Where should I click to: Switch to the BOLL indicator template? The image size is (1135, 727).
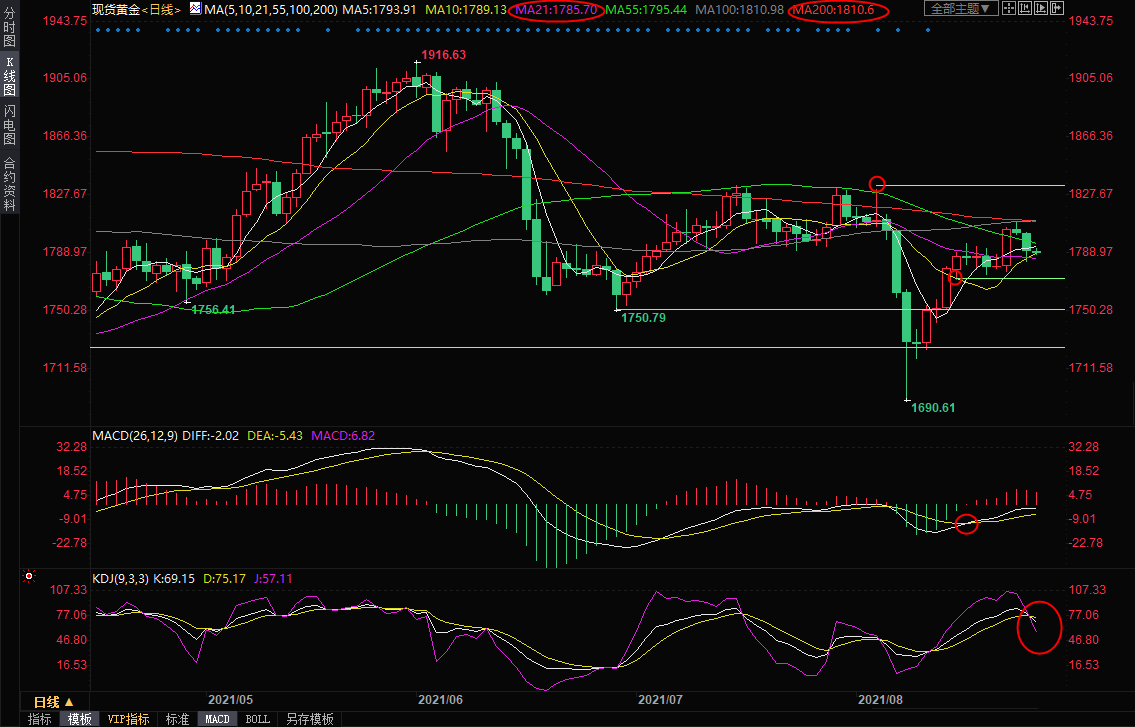click(257, 719)
